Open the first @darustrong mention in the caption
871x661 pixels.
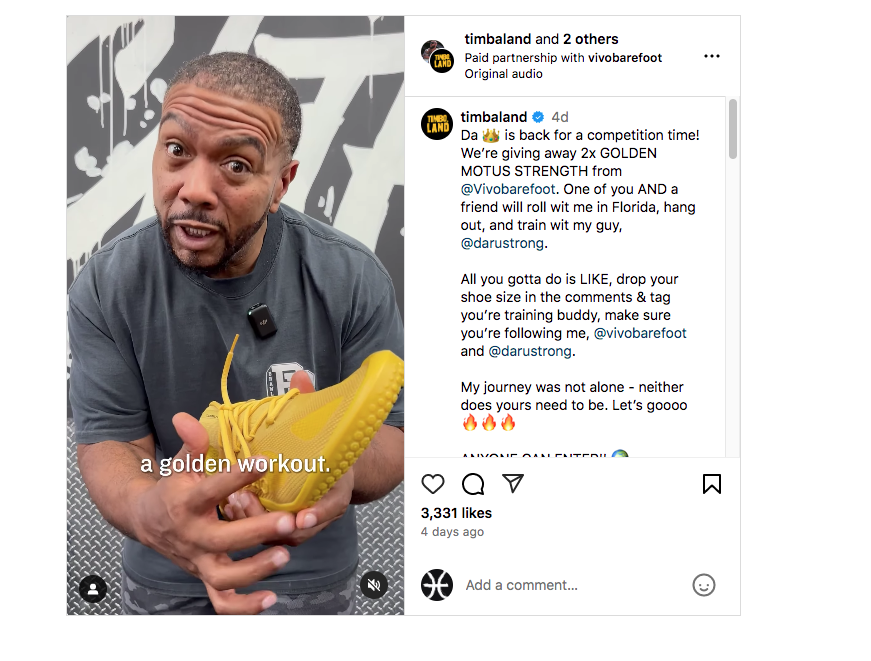tap(502, 243)
